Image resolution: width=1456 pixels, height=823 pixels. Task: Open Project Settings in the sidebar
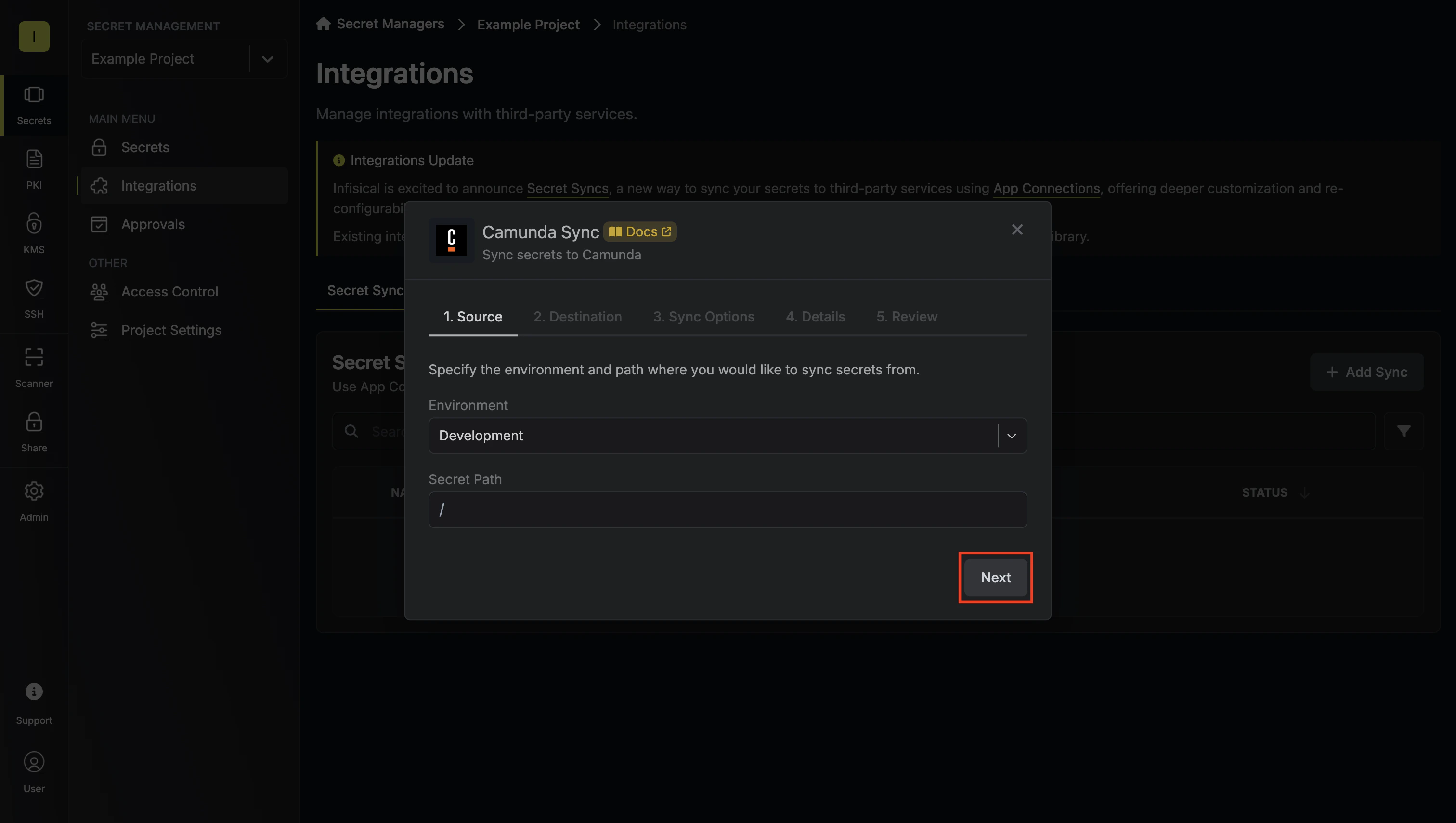tap(184, 330)
